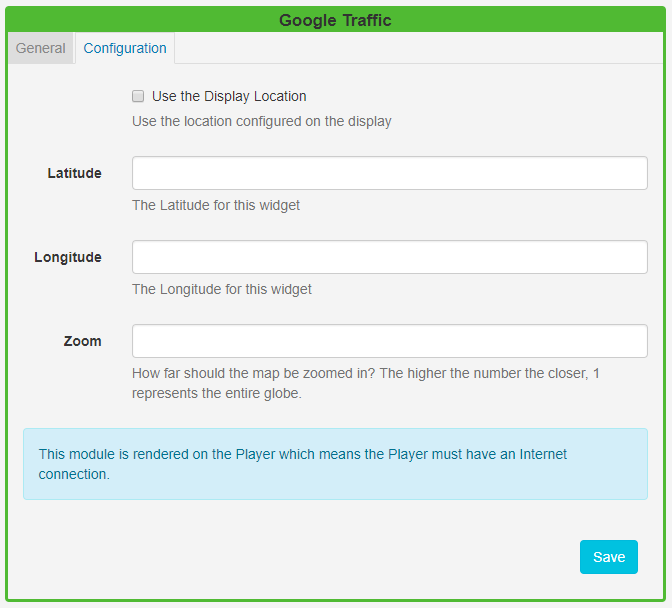
Task: Click empty tab strip right of Configuration
Action: 420,48
